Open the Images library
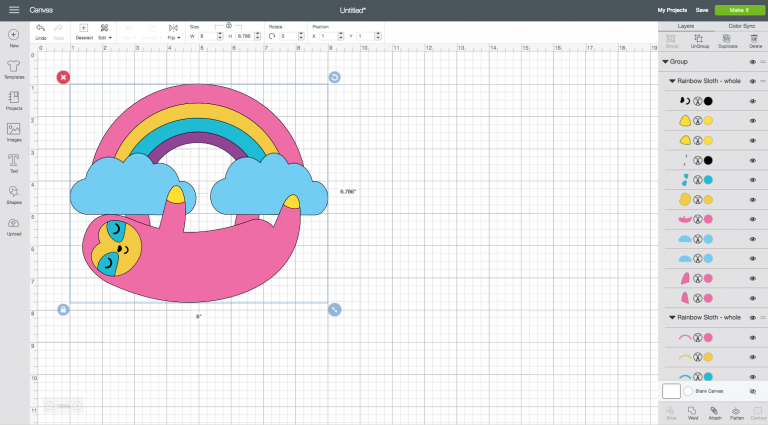The height and width of the screenshot is (425, 768). point(14,132)
